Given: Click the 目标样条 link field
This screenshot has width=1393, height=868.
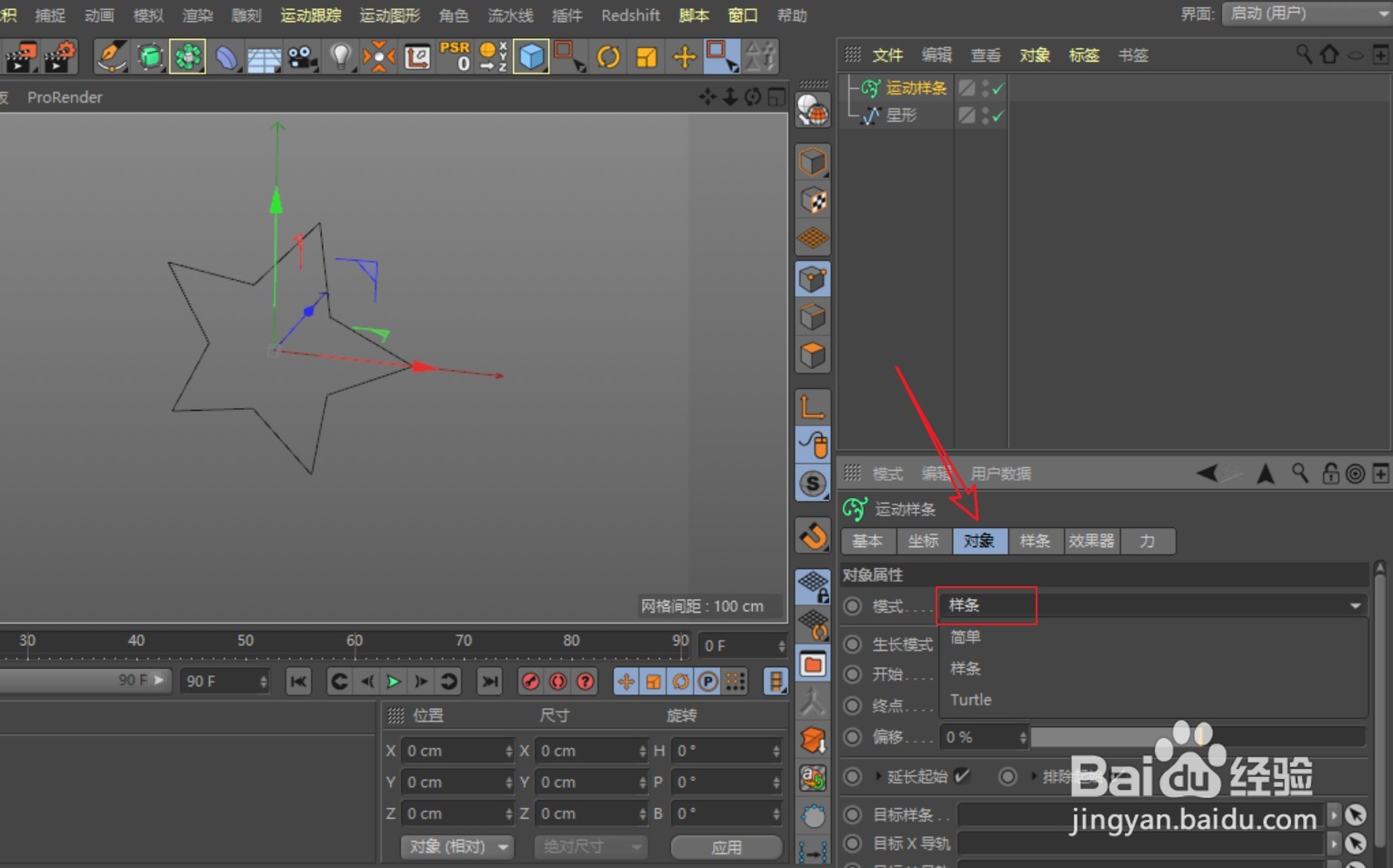Looking at the screenshot, I should tap(1141, 814).
